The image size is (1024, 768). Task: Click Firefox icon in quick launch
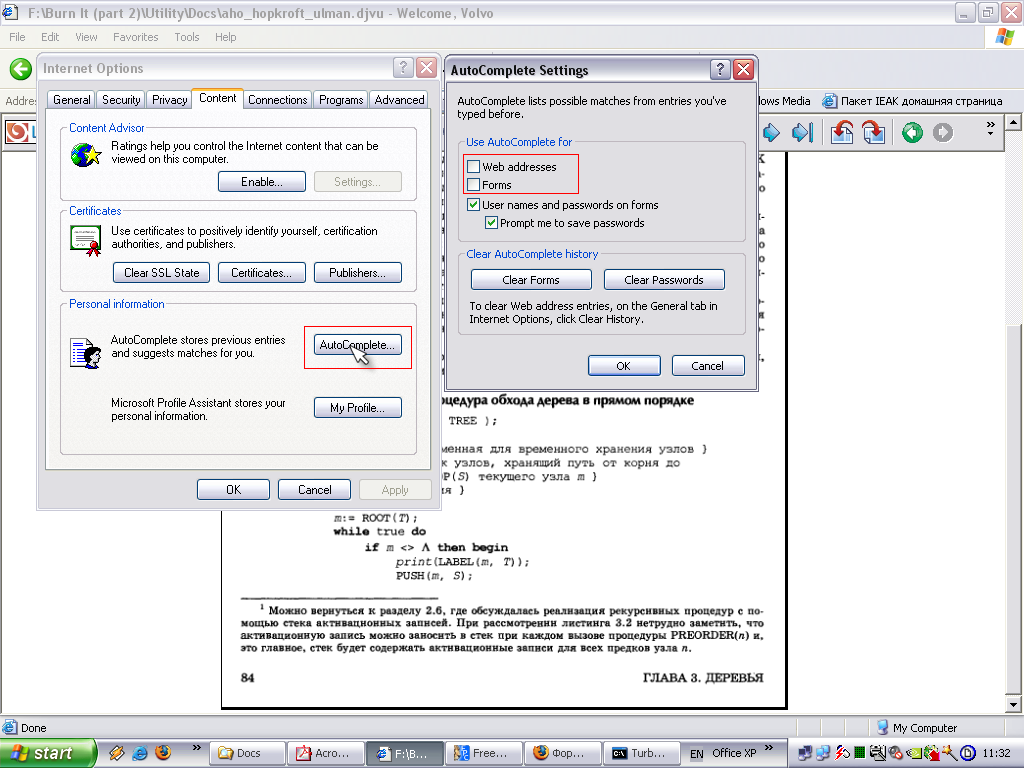point(162,752)
